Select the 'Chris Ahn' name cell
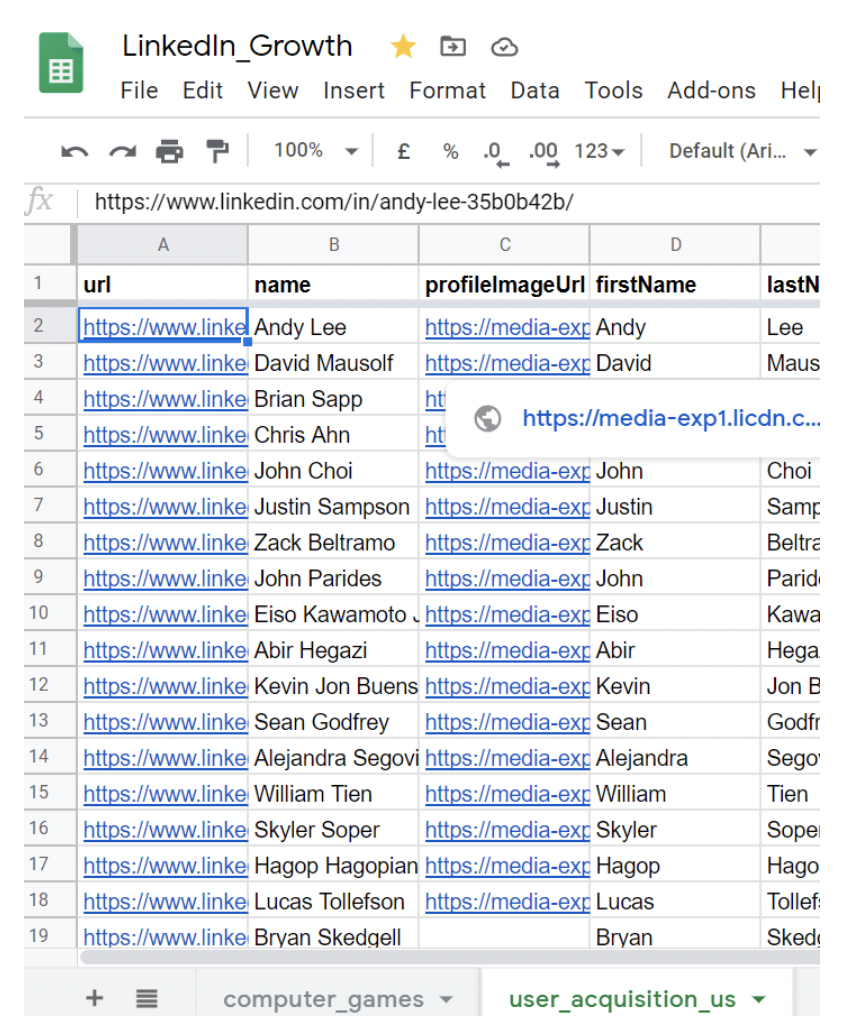 click(x=333, y=435)
